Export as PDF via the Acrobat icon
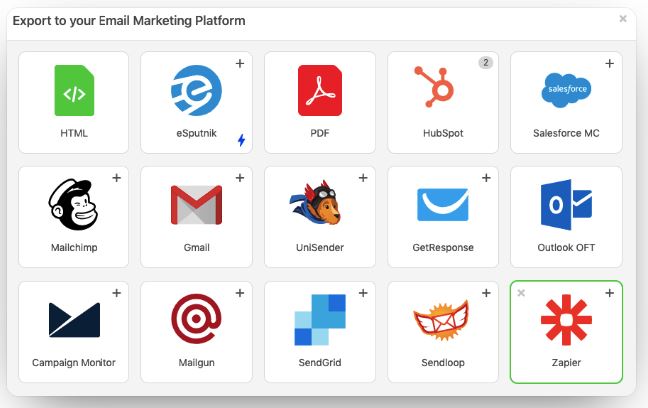Viewport: 648px width, 408px height. point(320,91)
